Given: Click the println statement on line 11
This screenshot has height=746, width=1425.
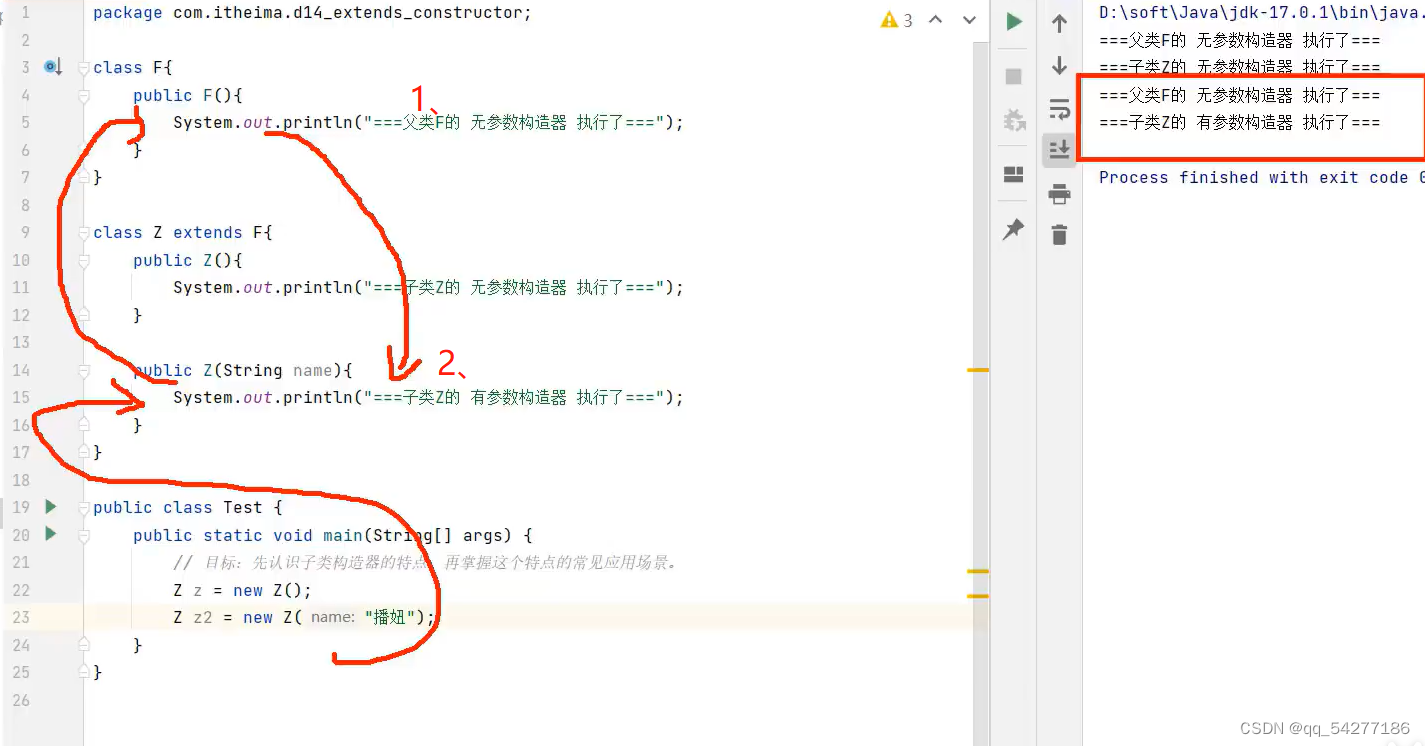Looking at the screenshot, I should point(428,288).
